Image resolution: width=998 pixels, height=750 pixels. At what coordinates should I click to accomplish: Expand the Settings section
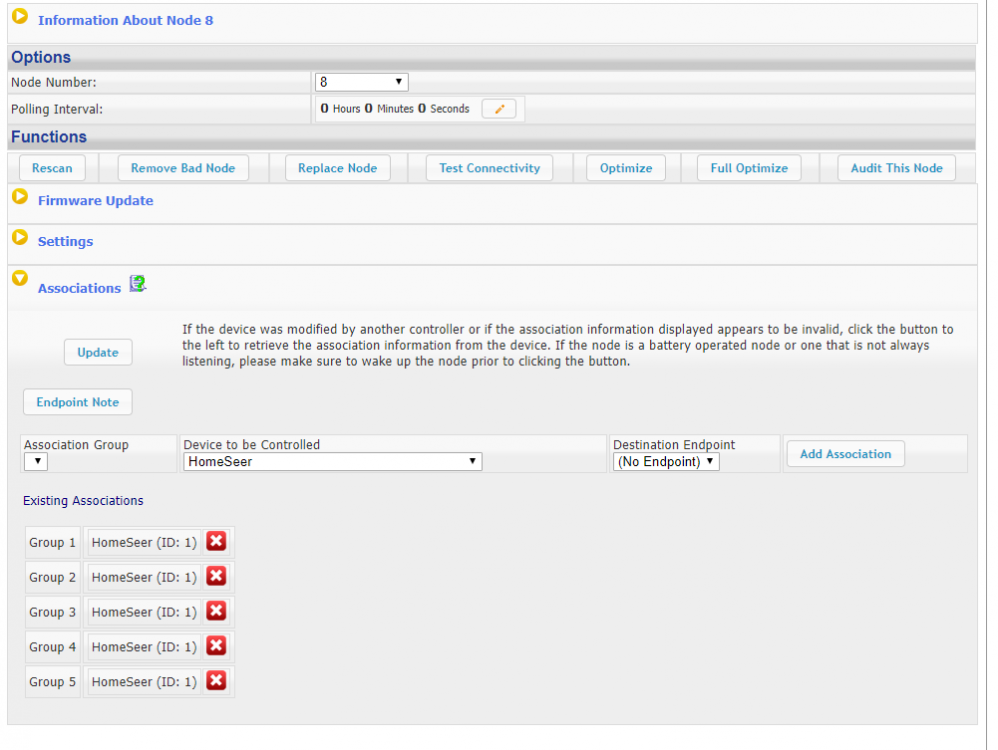pos(20,238)
